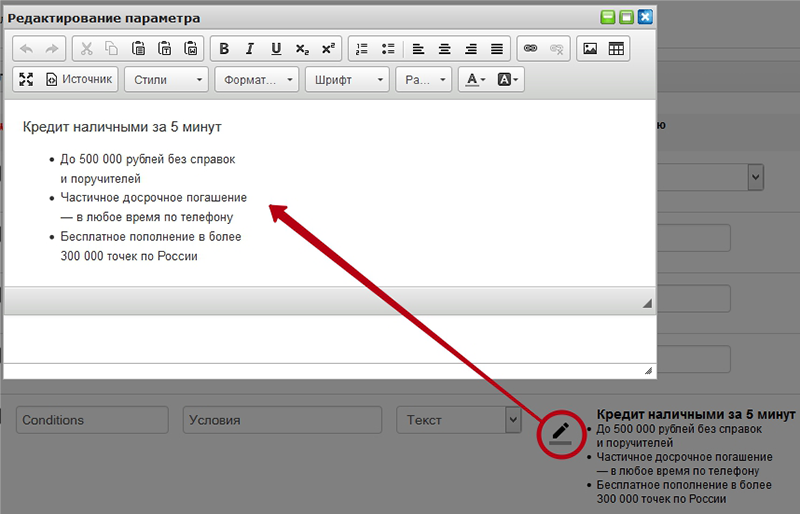Center-align the text
800x514 pixels.
coord(445,48)
